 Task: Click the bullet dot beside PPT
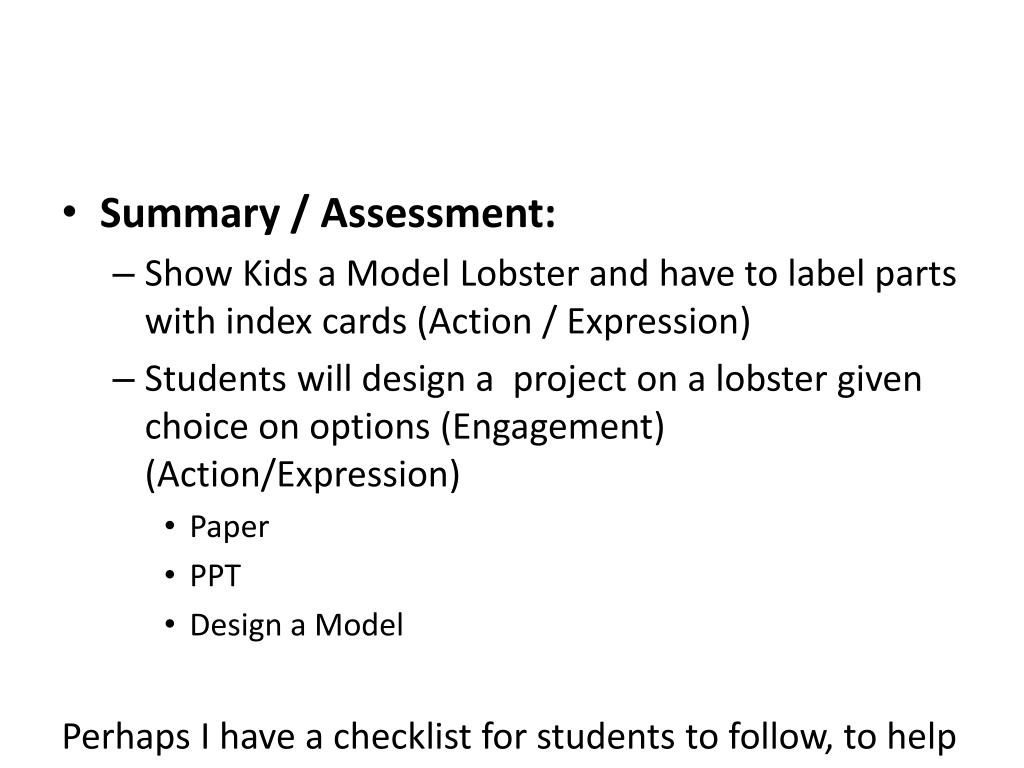[x=170, y=575]
